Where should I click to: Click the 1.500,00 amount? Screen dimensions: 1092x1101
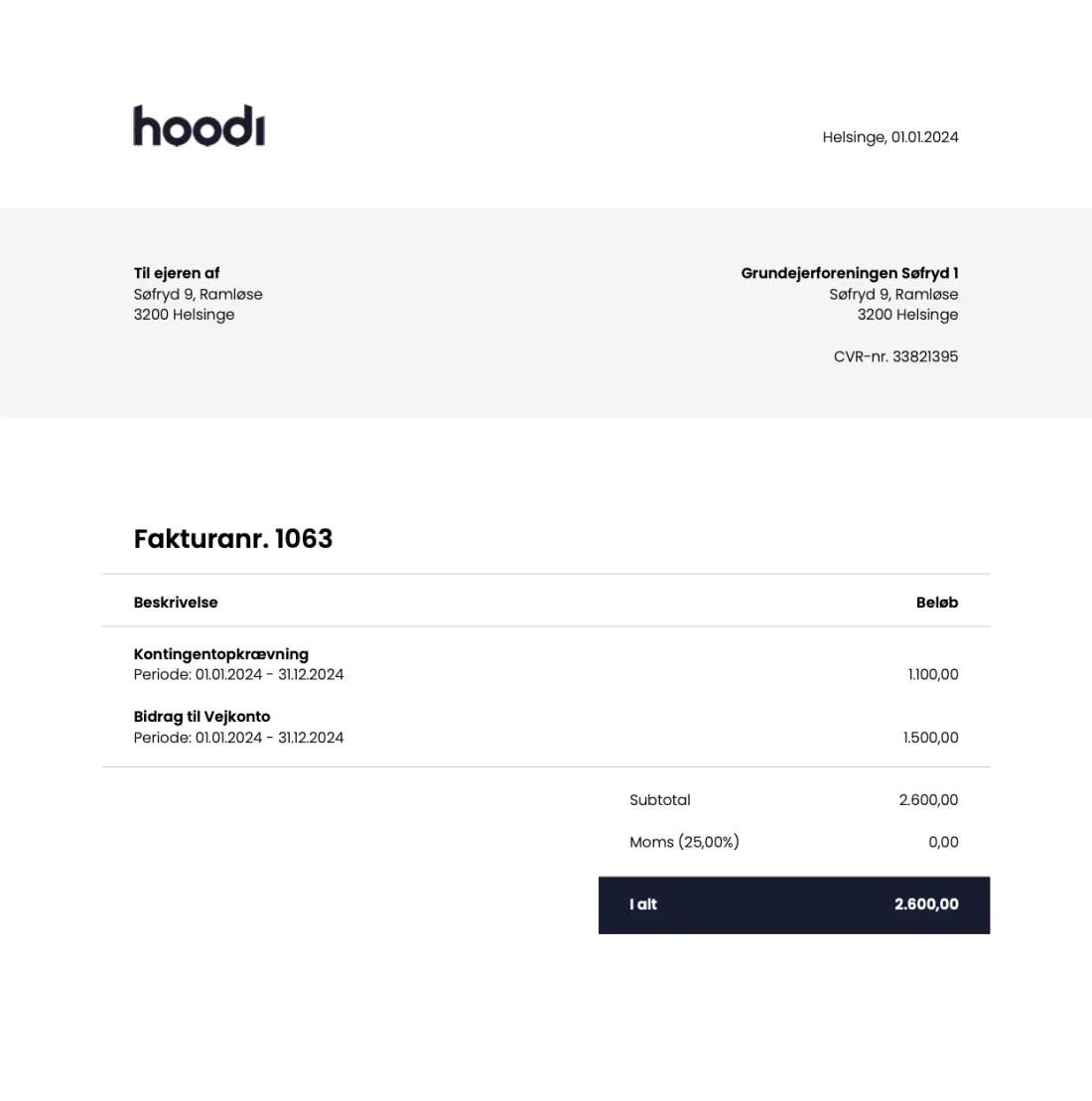pyautogui.click(x=930, y=738)
